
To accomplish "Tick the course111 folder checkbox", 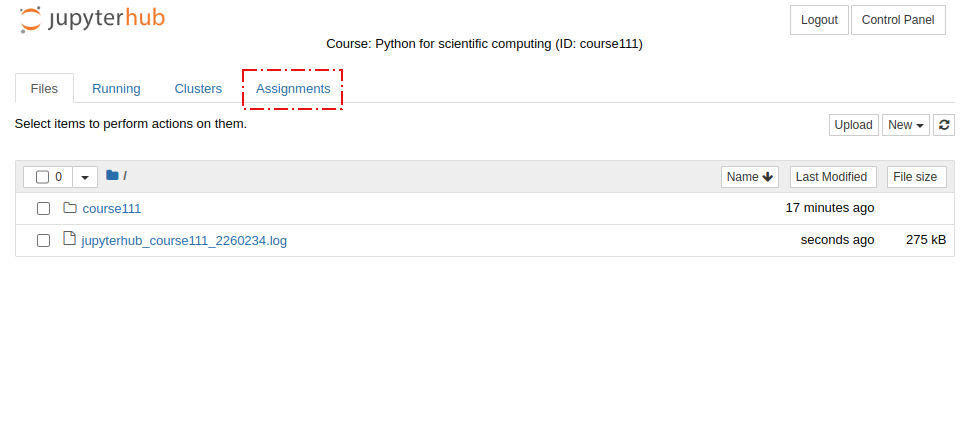I will pos(43,209).
